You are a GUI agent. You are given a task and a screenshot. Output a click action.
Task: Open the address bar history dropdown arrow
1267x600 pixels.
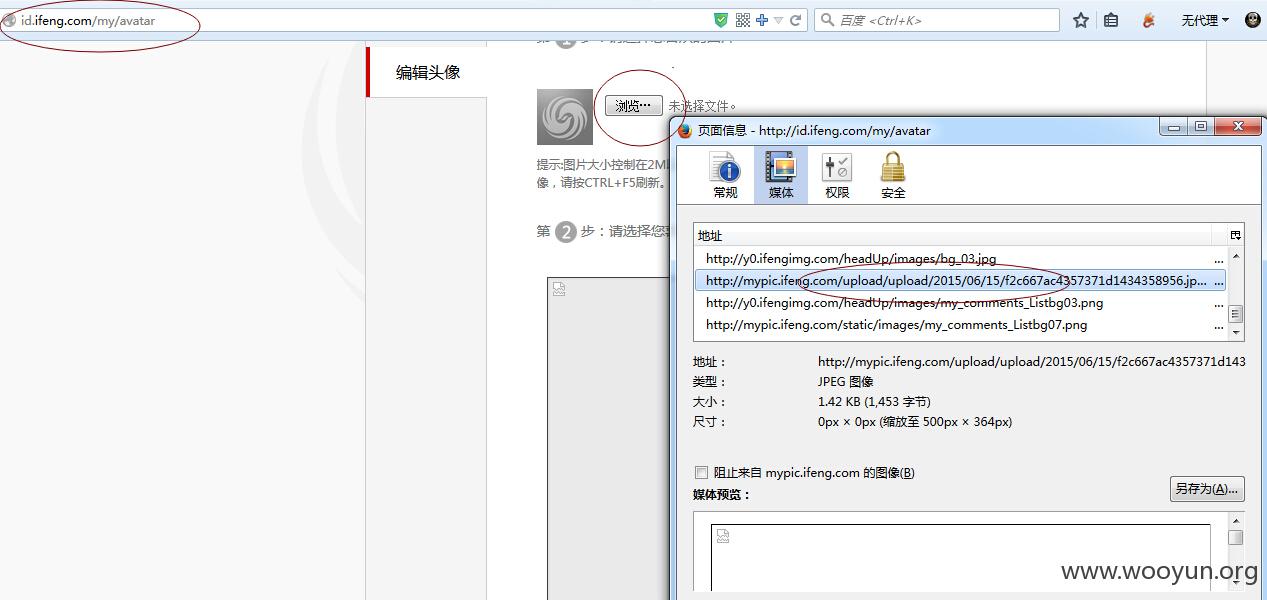tap(779, 20)
